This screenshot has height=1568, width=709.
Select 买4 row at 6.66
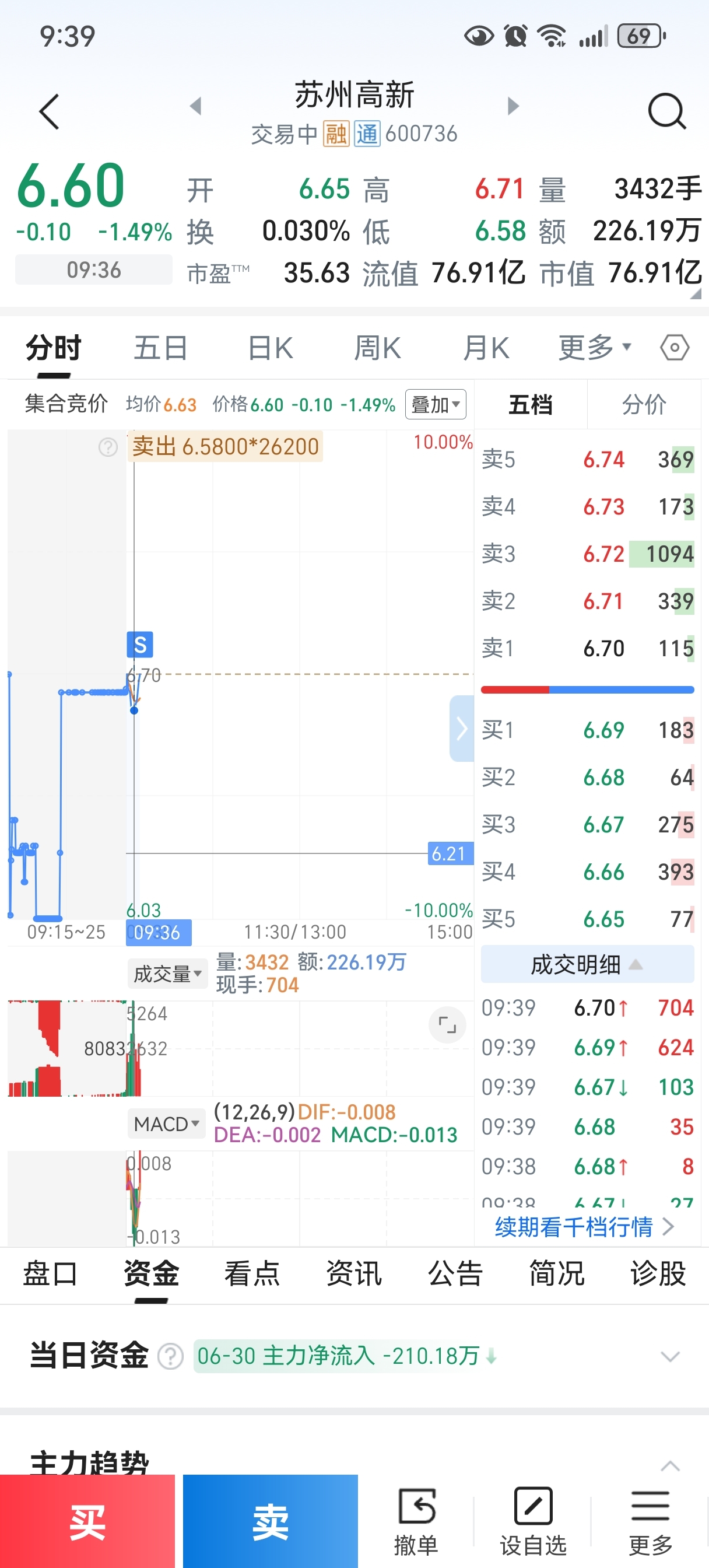point(587,872)
